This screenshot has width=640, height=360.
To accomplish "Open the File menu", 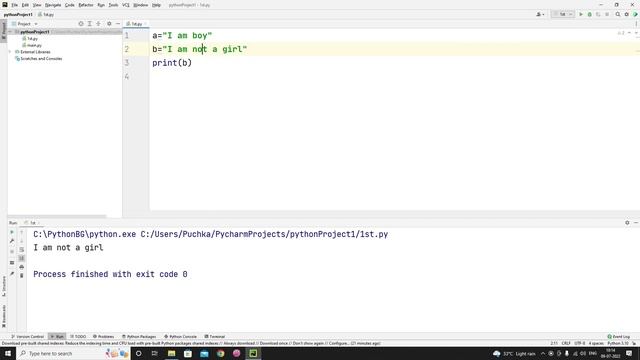I will pos(15,5).
